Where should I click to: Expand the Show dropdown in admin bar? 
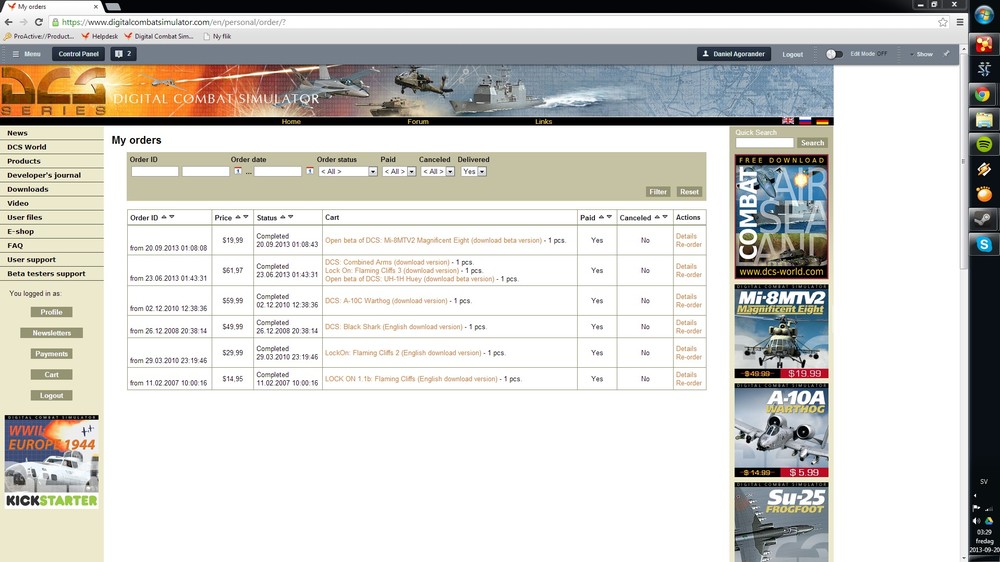pyautogui.click(x=921, y=54)
